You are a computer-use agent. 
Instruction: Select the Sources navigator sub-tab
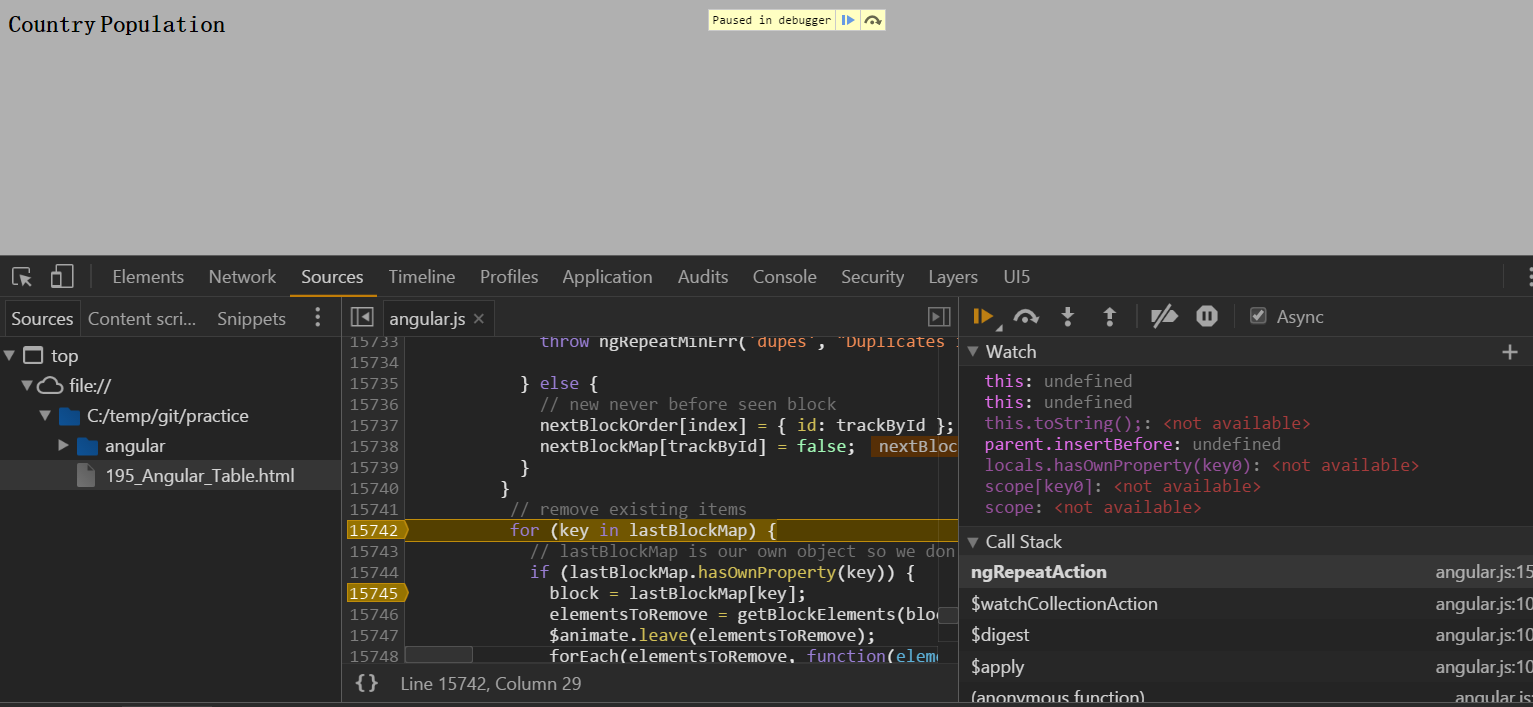point(42,319)
